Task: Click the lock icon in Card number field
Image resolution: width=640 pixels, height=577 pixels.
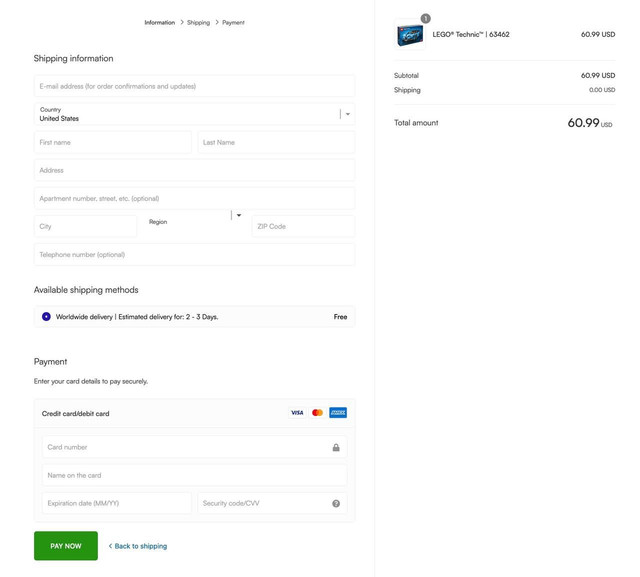Action: coord(336,447)
